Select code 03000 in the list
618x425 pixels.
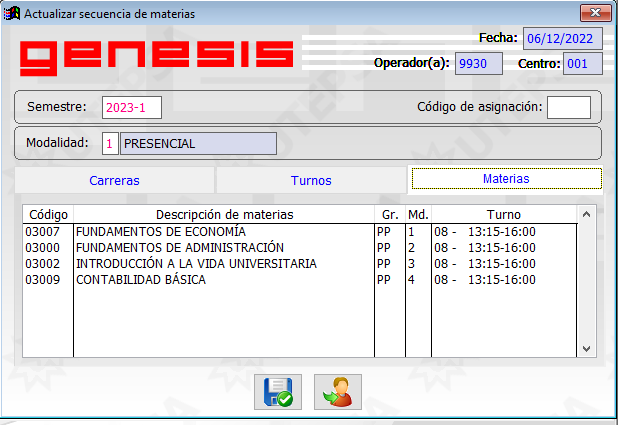(x=43, y=248)
